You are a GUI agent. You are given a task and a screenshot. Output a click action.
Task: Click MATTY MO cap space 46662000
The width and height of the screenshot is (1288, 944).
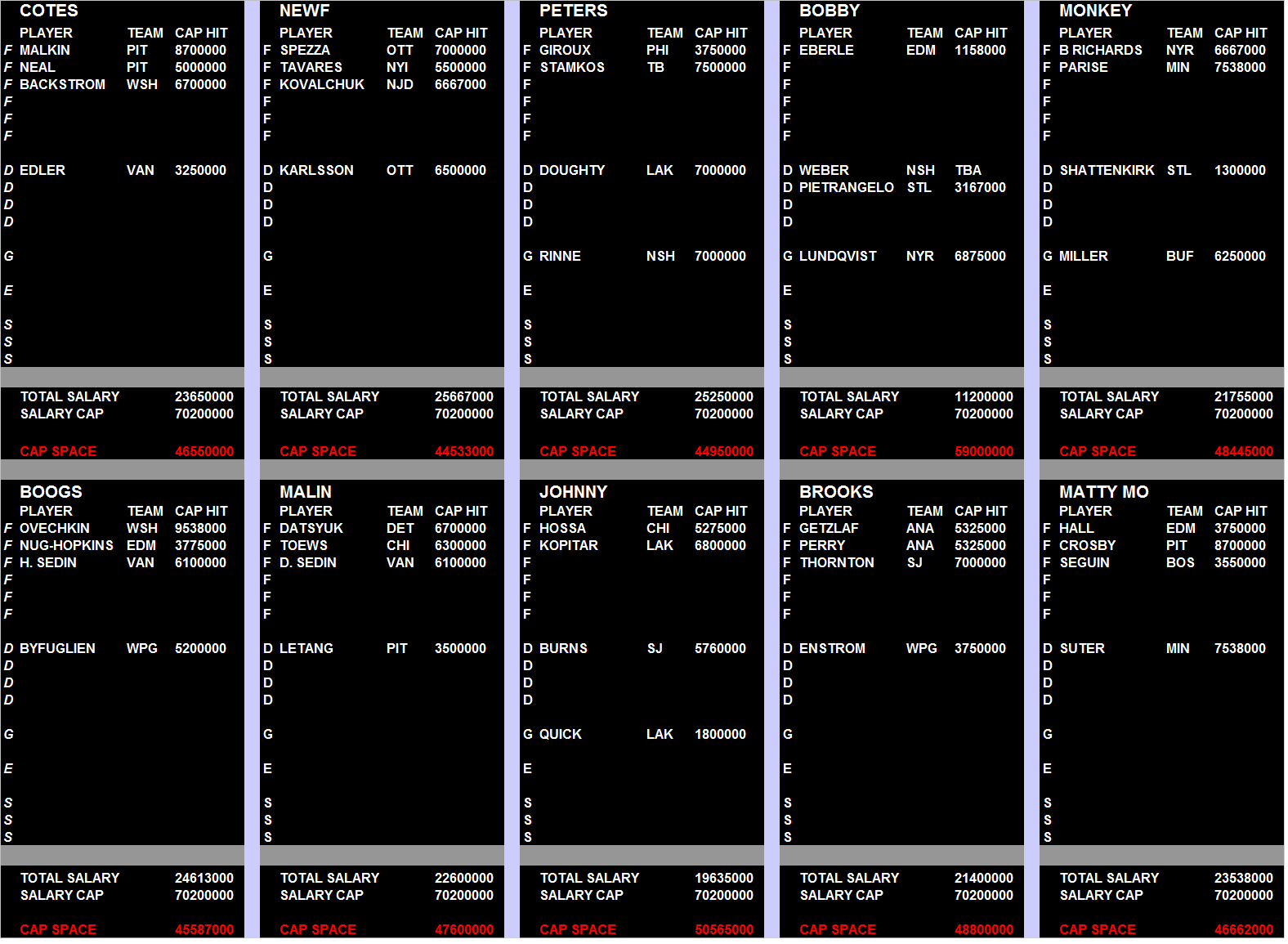click(1243, 929)
